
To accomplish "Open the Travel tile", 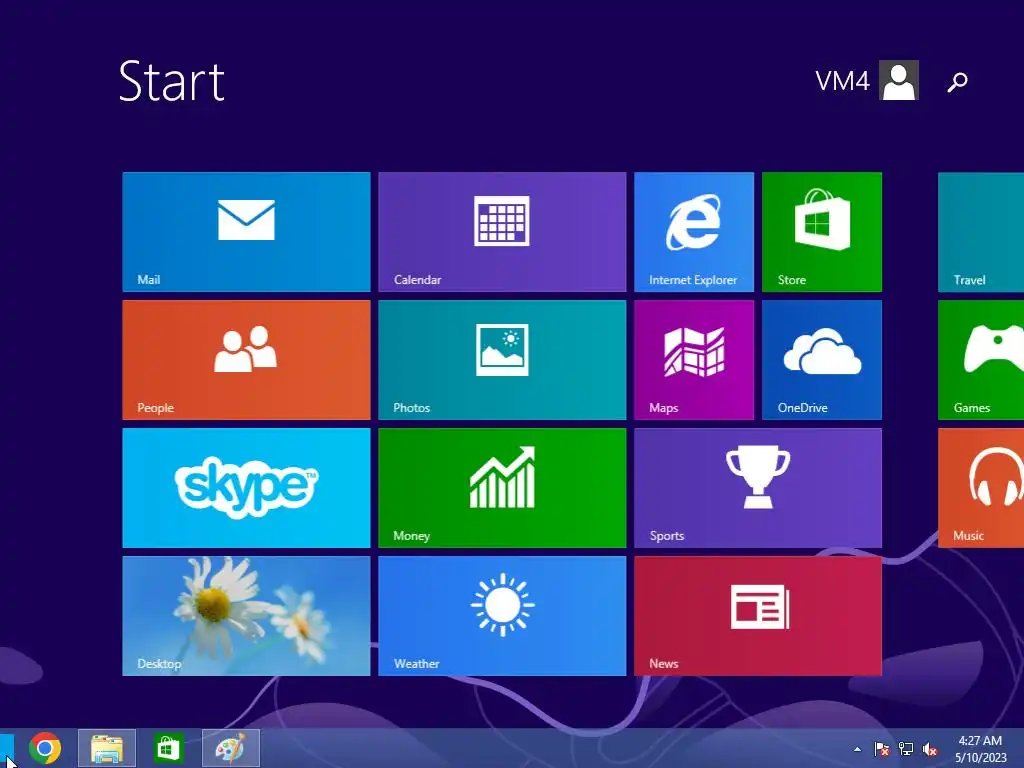I will [x=981, y=232].
